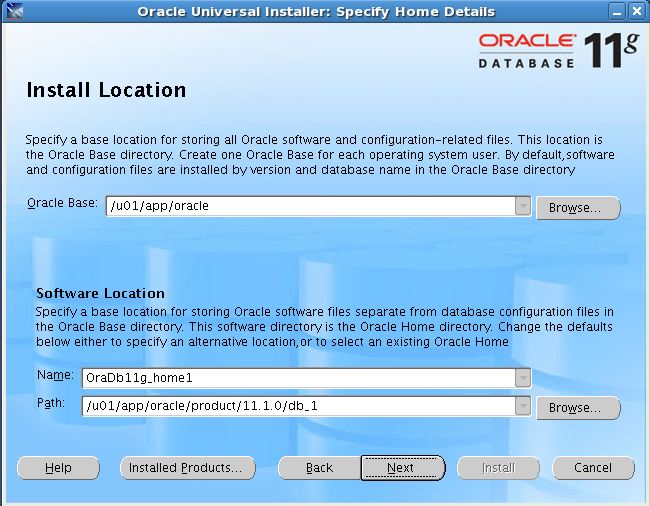This screenshot has width=650, height=506.
Task: Go Back to previous installer step
Action: click(319, 468)
